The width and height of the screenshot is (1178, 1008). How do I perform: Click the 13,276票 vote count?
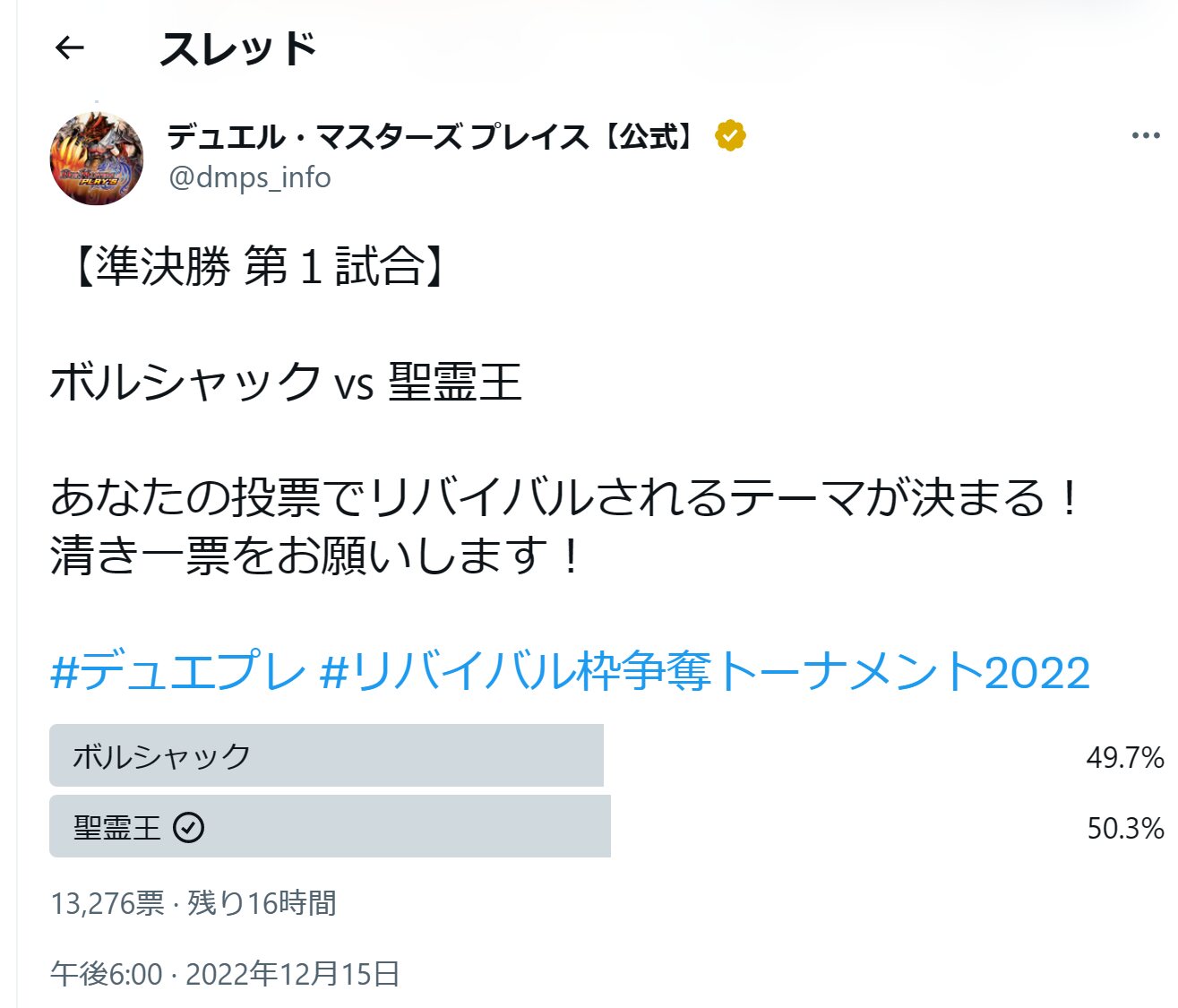click(x=107, y=903)
